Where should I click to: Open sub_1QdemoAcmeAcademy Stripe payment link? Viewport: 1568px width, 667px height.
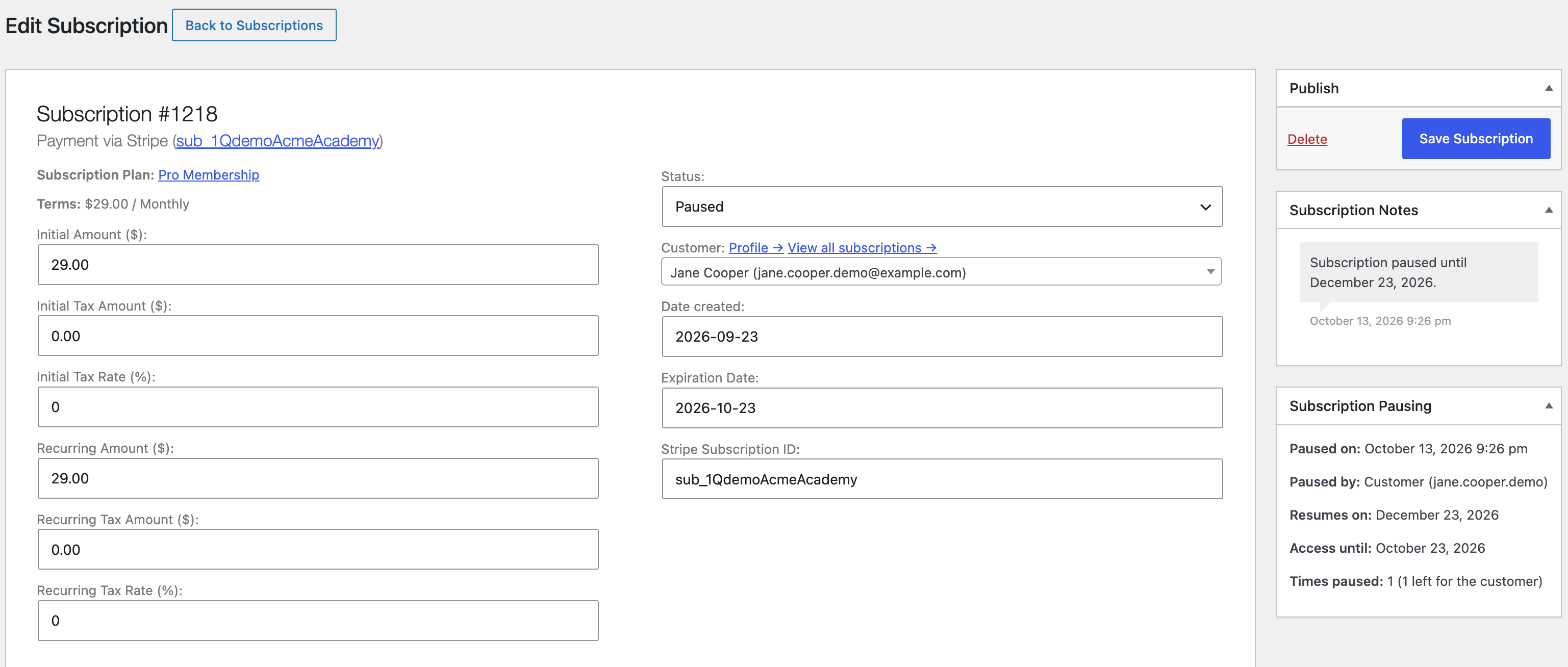click(278, 141)
